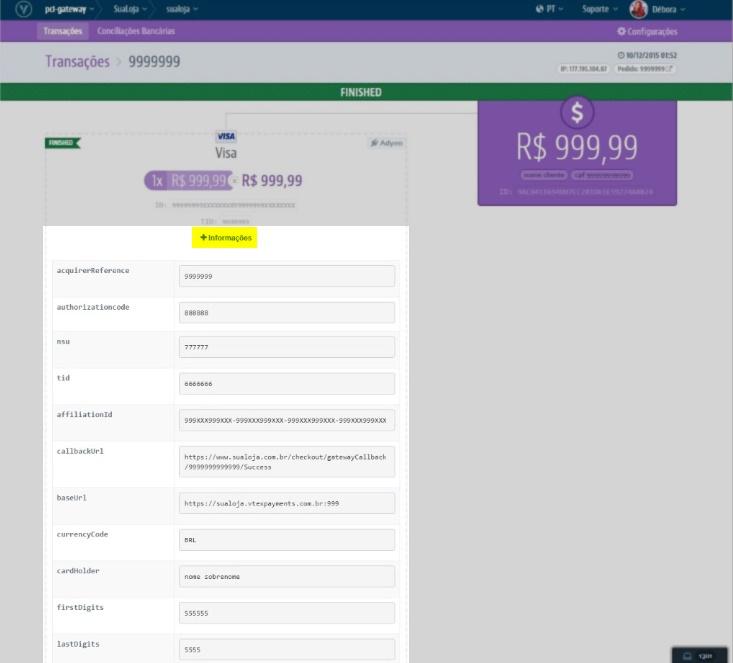Click the 1x R$ 999,99 installment pill

coord(187,181)
